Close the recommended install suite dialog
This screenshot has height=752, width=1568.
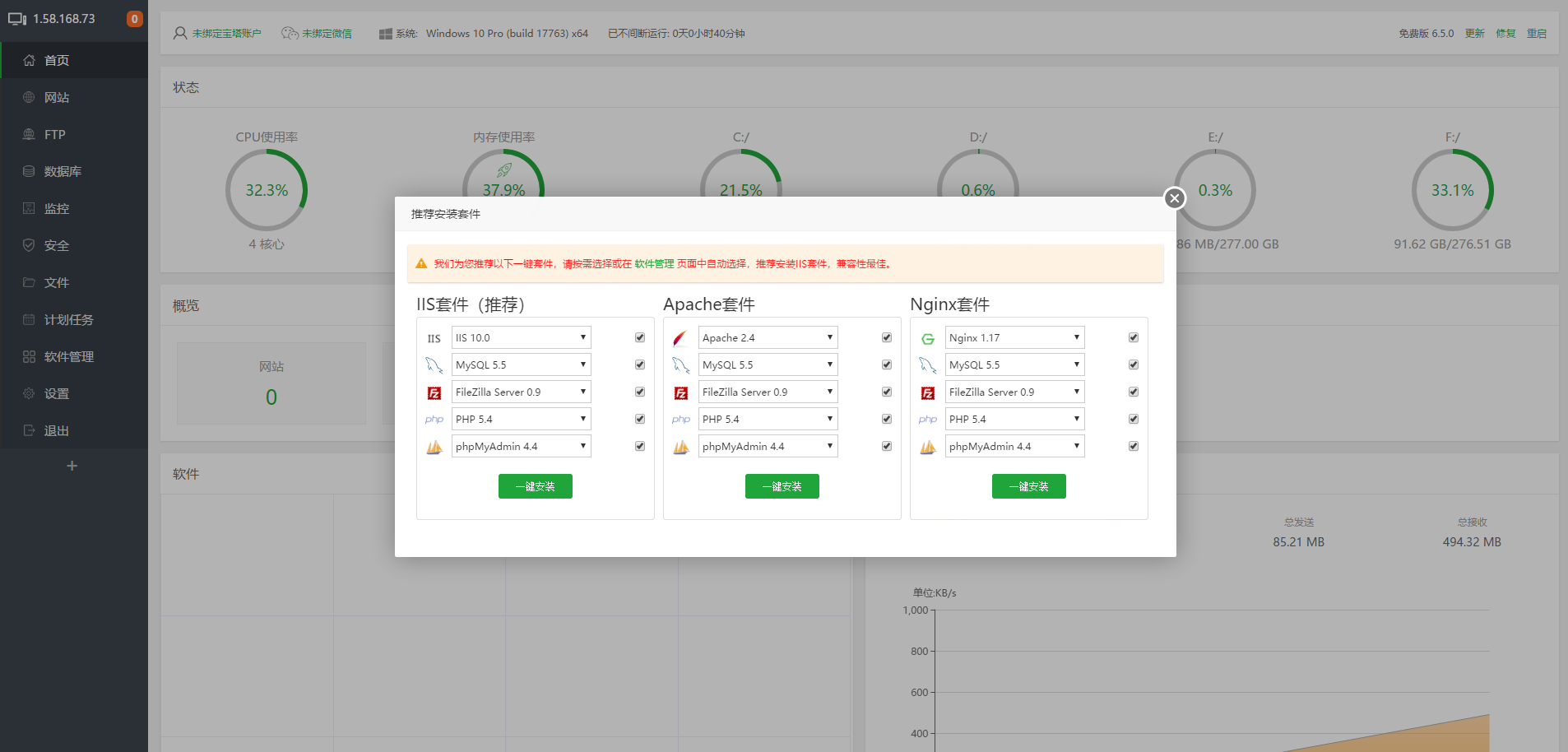1175,198
